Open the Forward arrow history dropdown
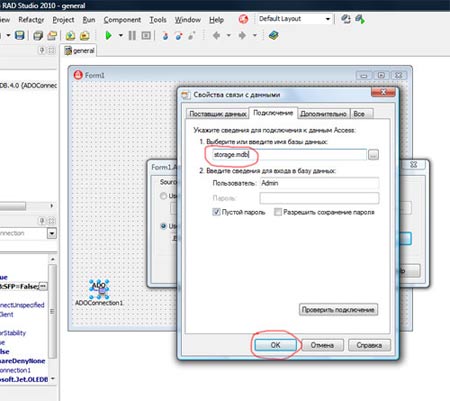This screenshot has height=401, width=450. pyautogui.click(x=255, y=35)
